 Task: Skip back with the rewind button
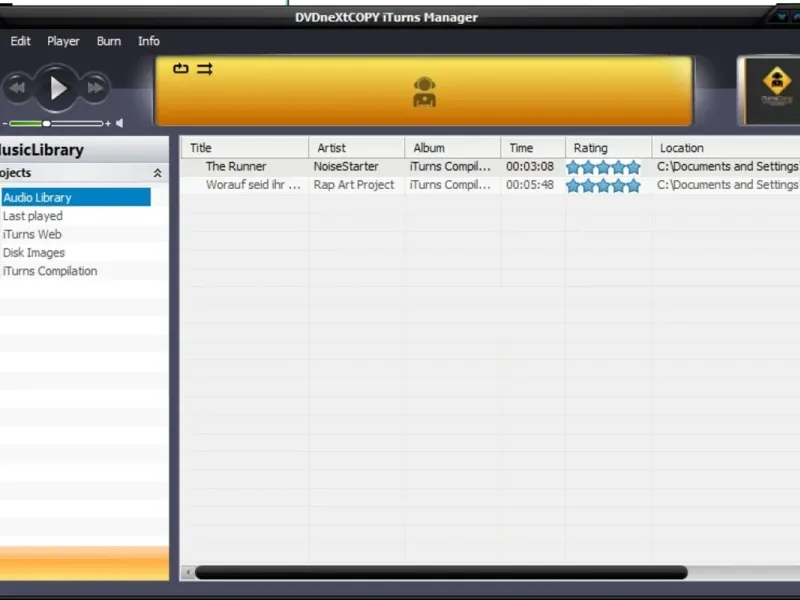[x=18, y=88]
